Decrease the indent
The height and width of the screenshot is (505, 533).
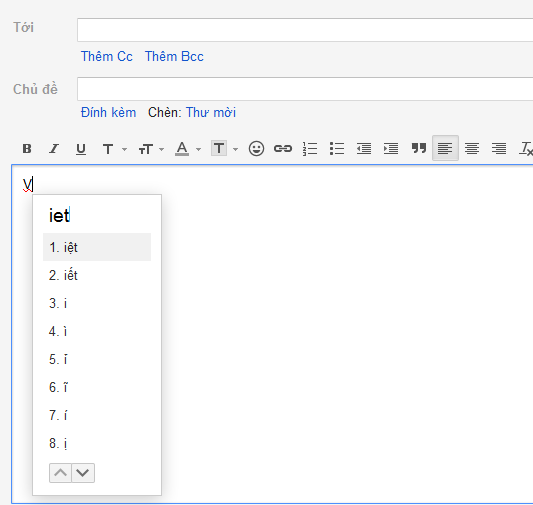click(x=364, y=149)
